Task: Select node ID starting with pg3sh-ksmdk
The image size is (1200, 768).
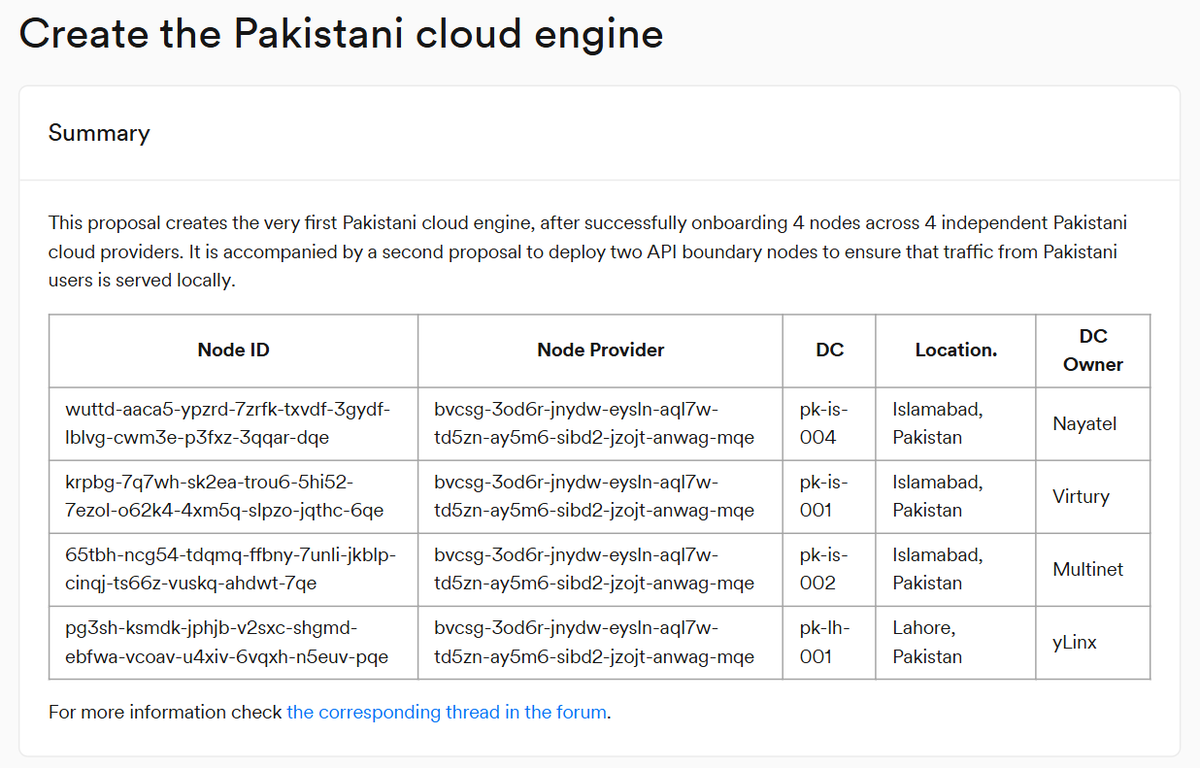Action: [226, 642]
